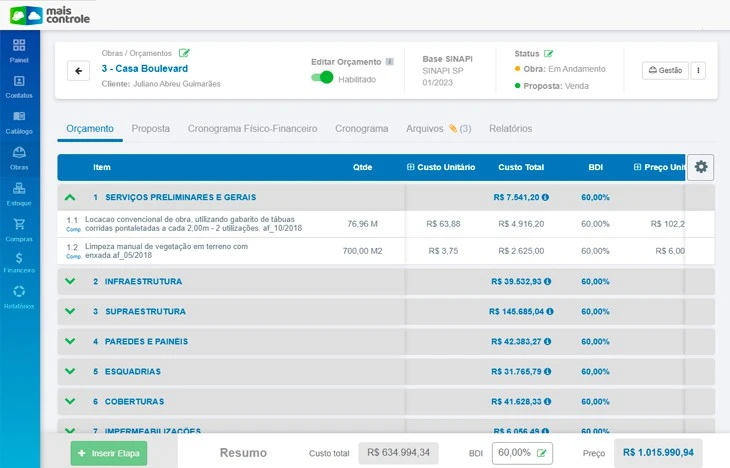This screenshot has width=730, height=468.
Task: Click the Preço R$ 1.015.990,94 value
Action: 658,453
